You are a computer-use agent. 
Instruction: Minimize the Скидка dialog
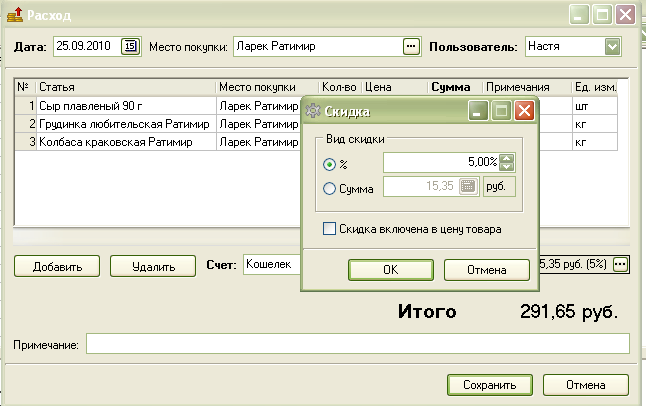coord(478,110)
